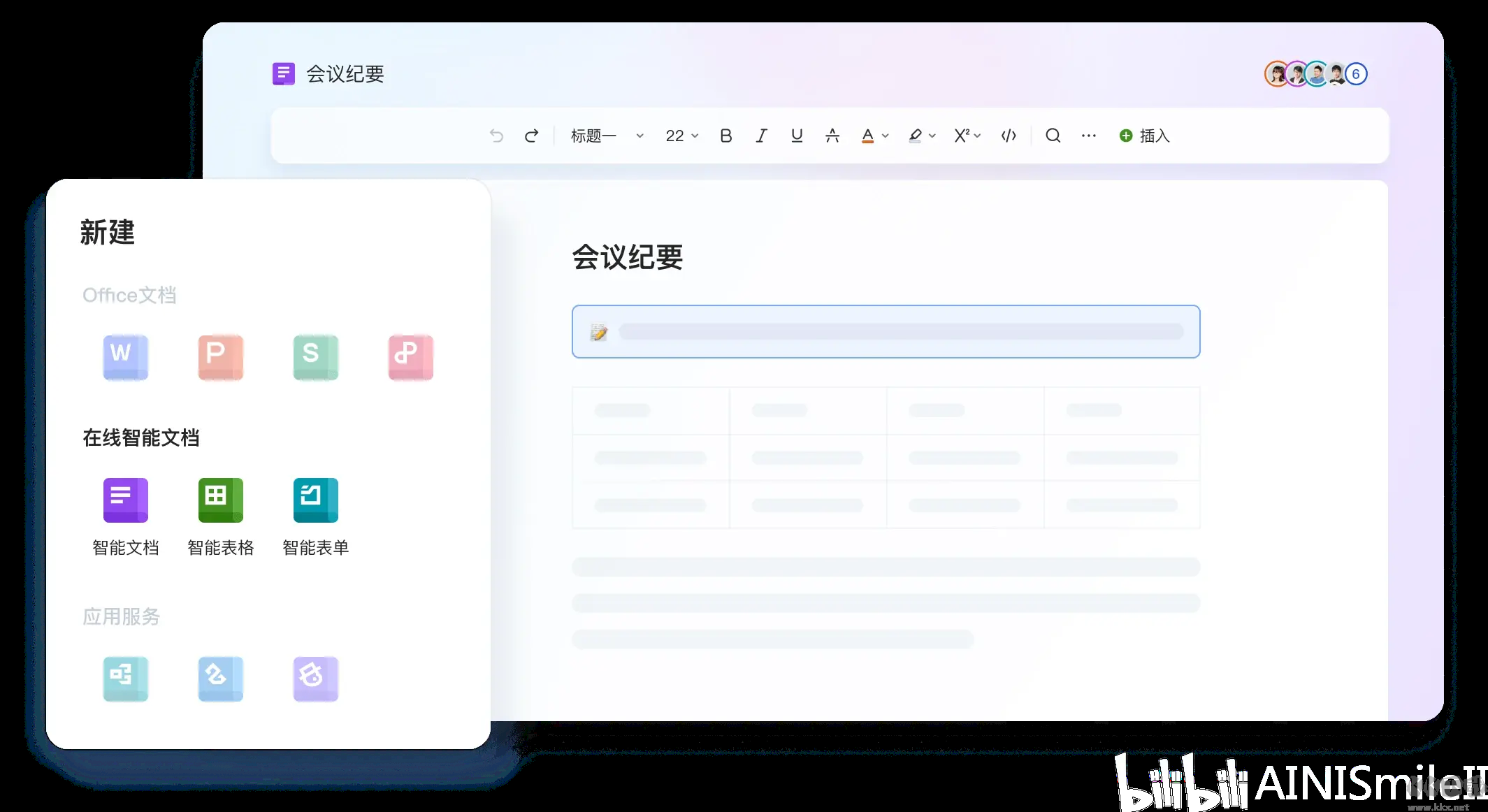This screenshot has height=812, width=1488.
Task: Click the purple document icon beside title
Action: click(x=284, y=73)
